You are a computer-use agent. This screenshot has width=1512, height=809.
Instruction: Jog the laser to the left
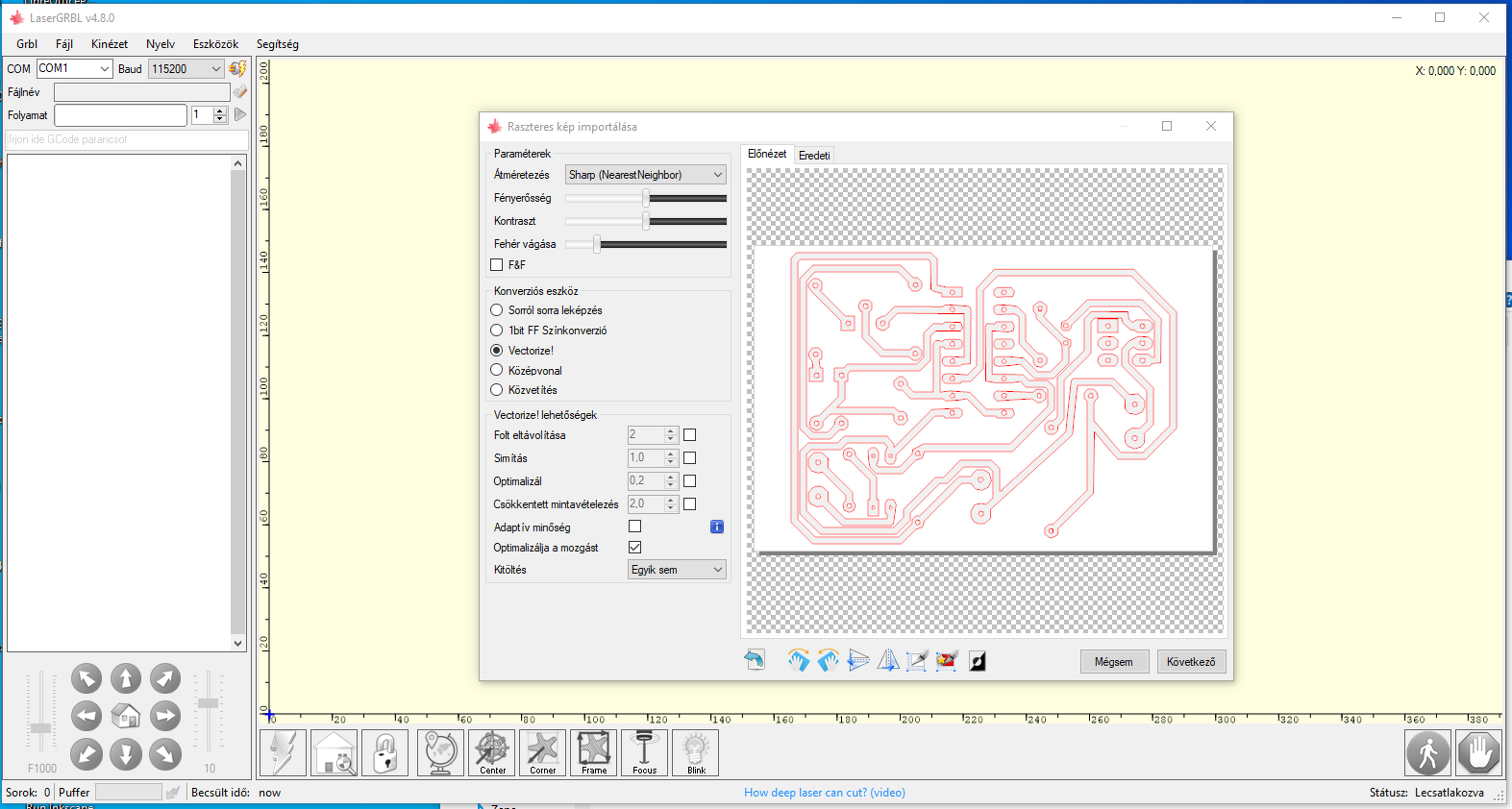pyautogui.click(x=87, y=717)
